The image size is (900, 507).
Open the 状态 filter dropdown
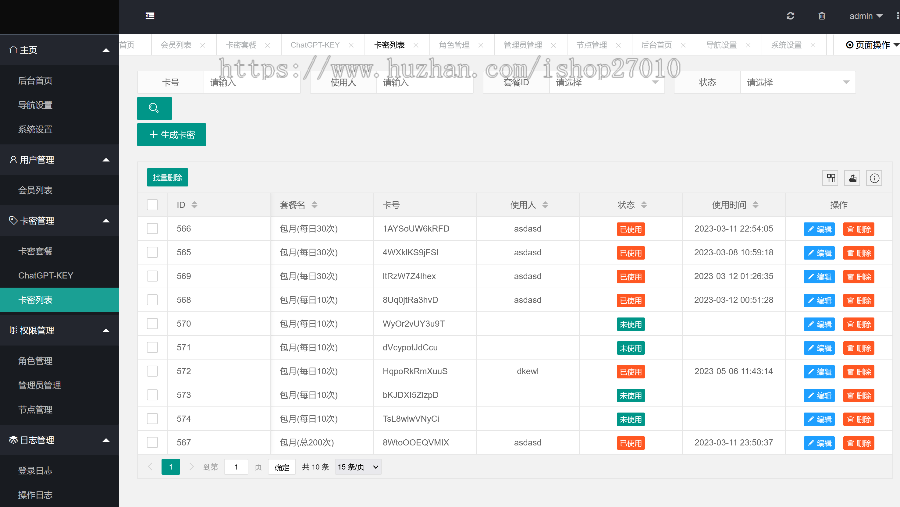pyautogui.click(x=797, y=82)
